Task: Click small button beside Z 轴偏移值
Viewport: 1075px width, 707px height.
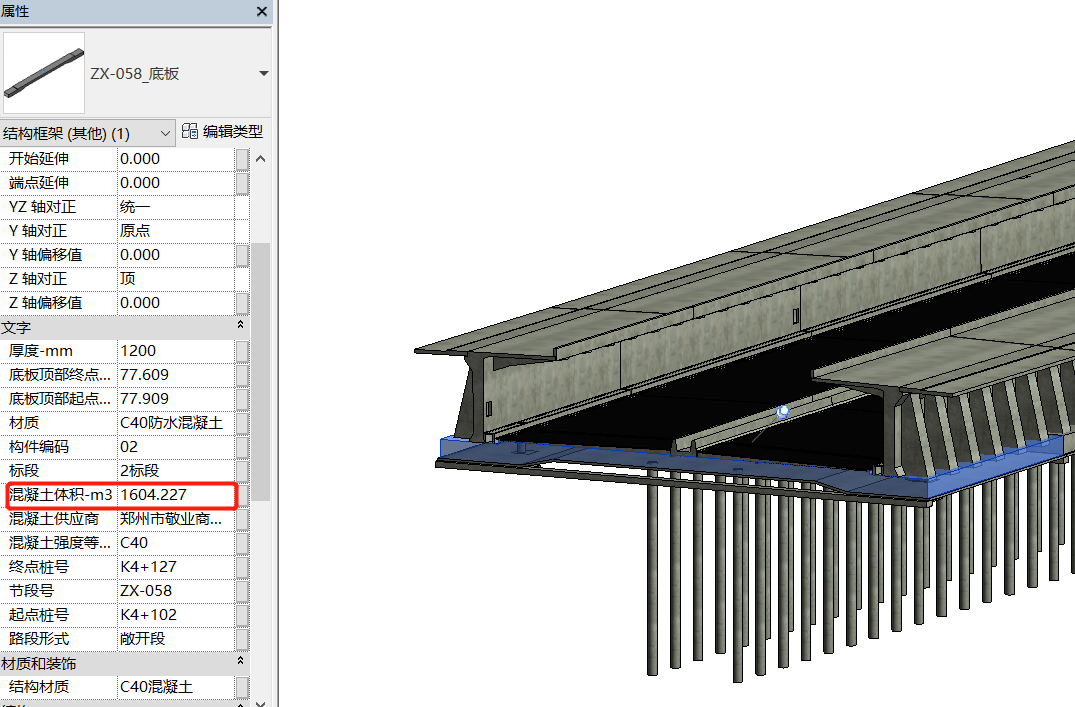Action: pos(242,303)
